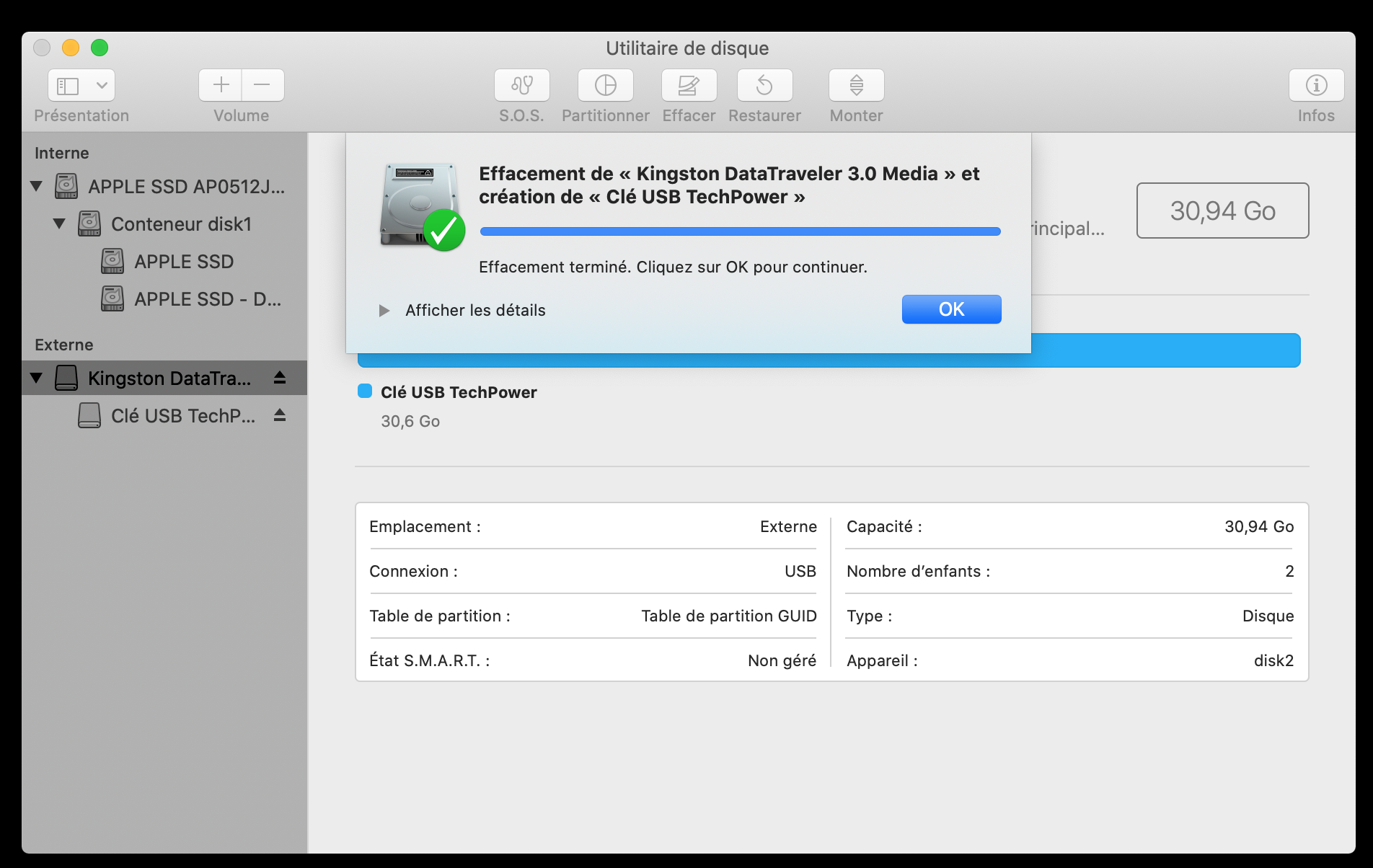The height and width of the screenshot is (868, 1373).
Task: Click the Clé USB TechPower partition label
Action: pos(459,392)
